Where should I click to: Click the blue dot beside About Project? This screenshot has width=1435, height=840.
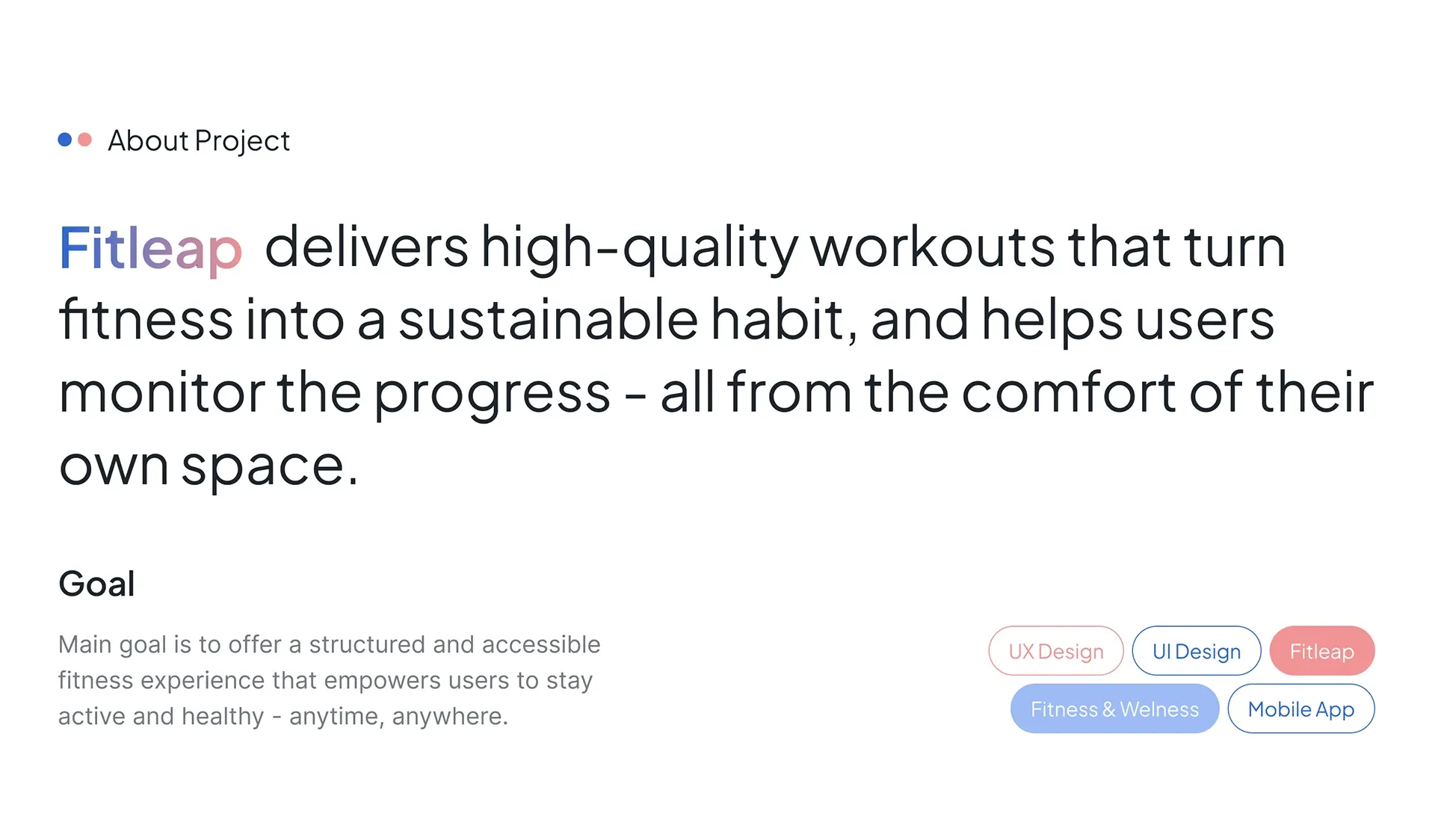65,140
